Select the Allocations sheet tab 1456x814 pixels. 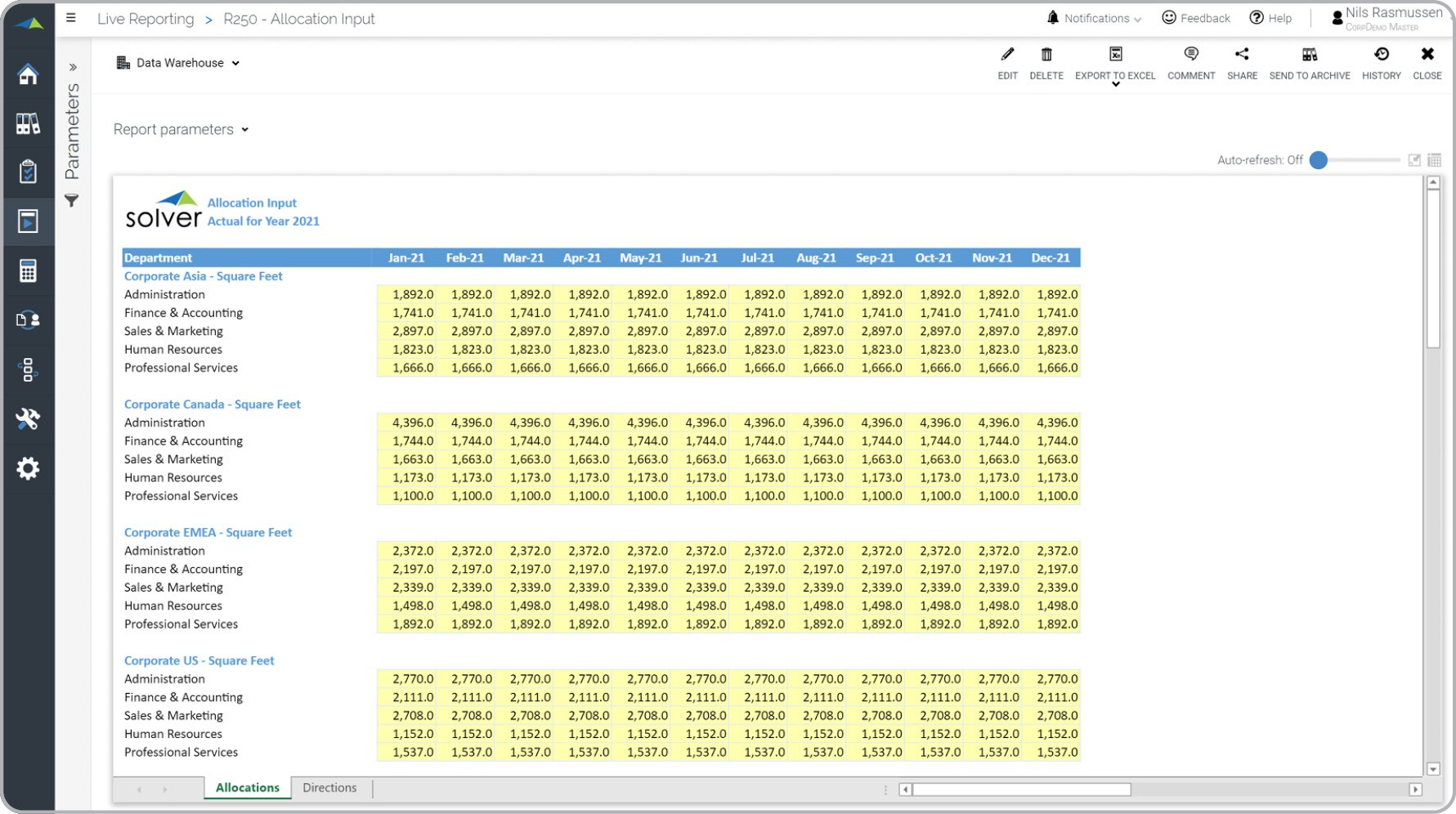(x=247, y=788)
